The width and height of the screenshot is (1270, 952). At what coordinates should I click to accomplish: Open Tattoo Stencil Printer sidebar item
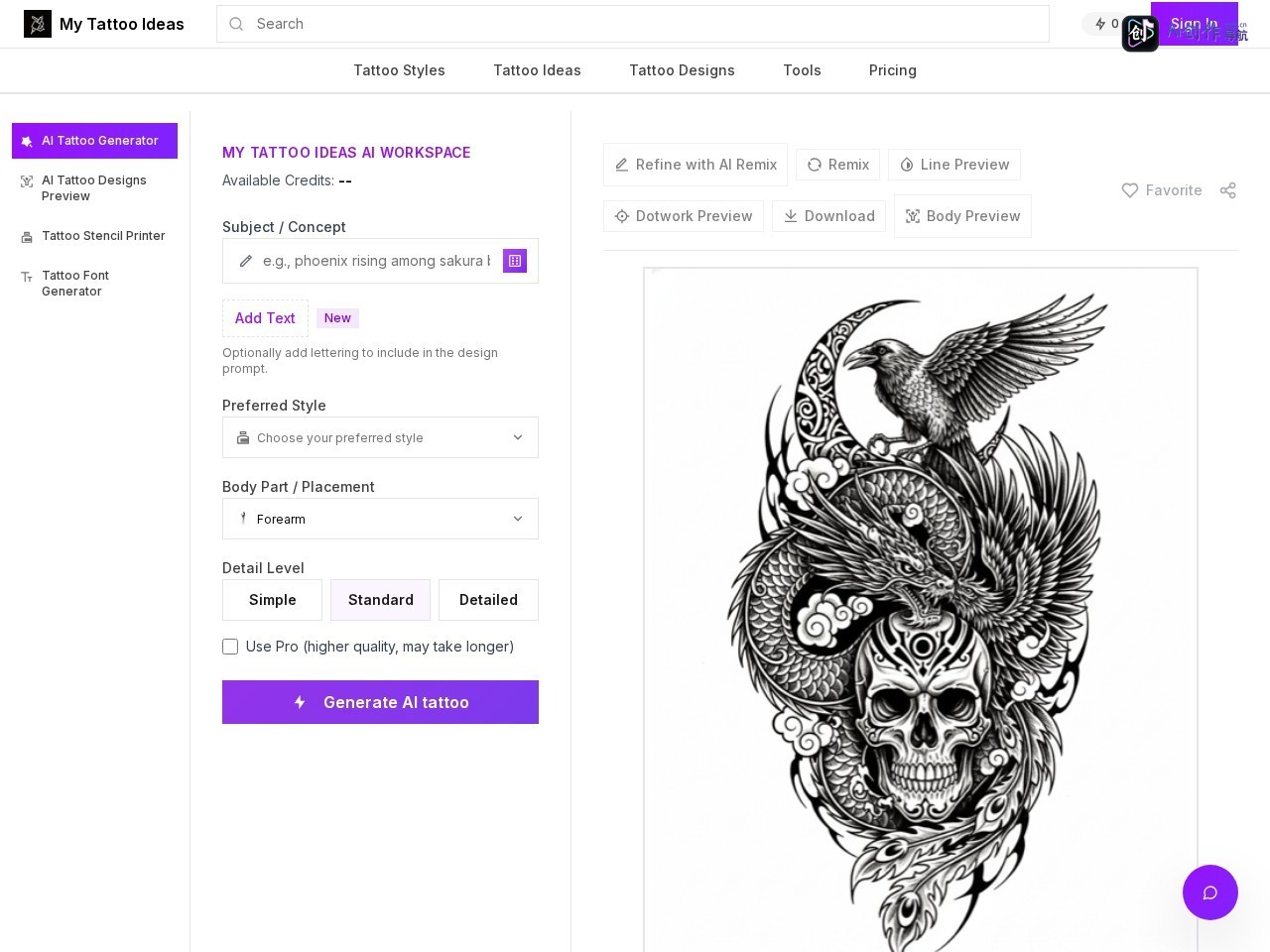[94, 236]
